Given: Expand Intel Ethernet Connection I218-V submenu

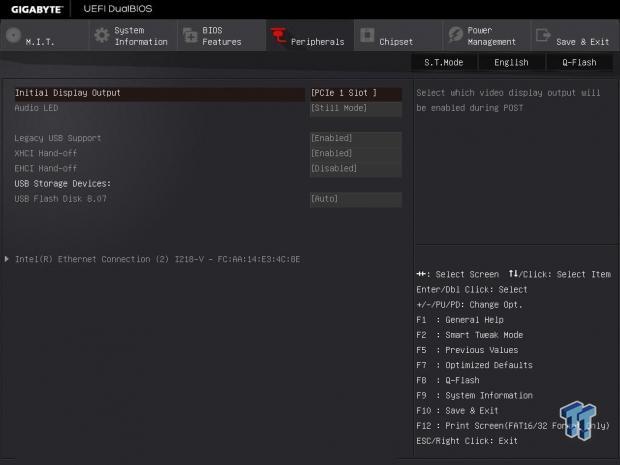Looking at the screenshot, I should click(x=157, y=259).
